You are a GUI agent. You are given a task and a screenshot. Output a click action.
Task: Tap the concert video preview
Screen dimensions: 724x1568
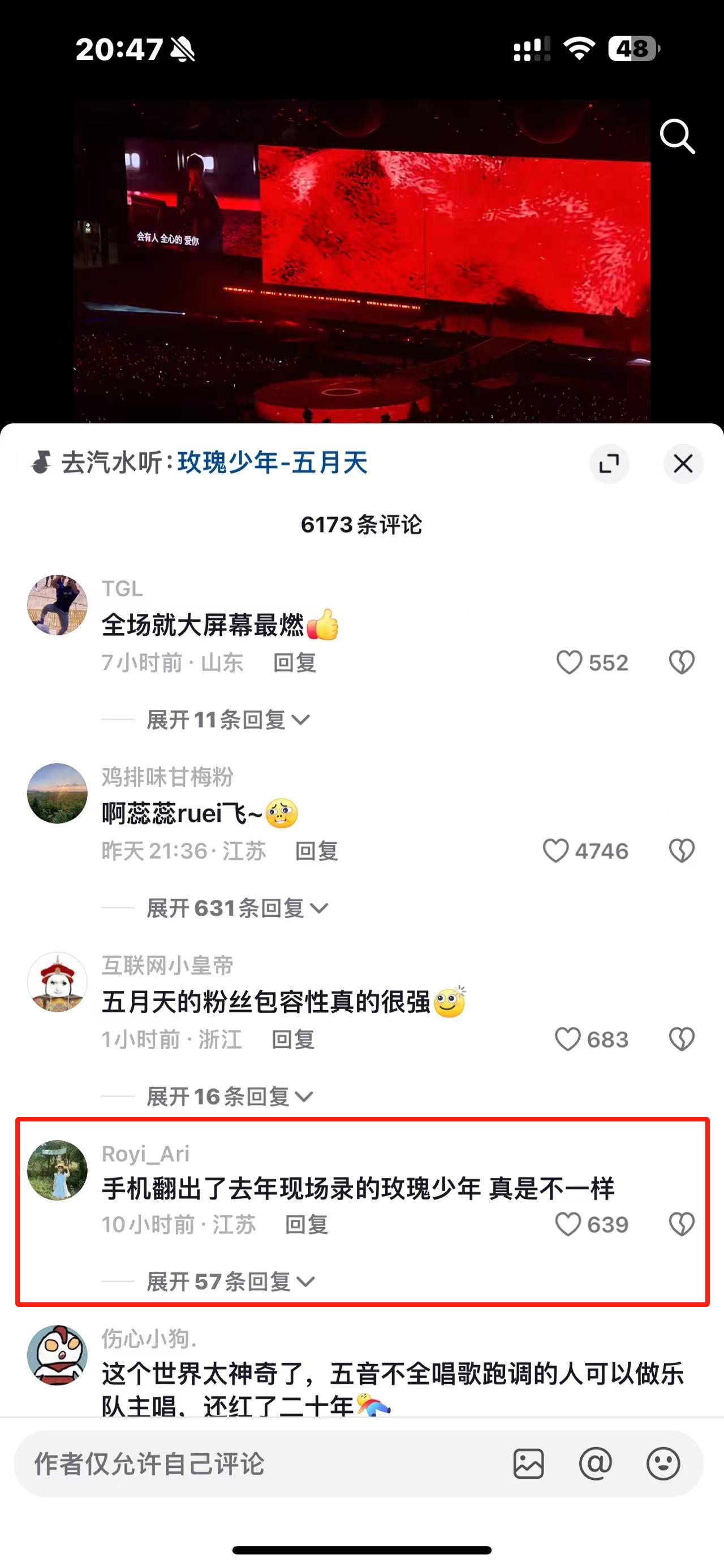361,262
